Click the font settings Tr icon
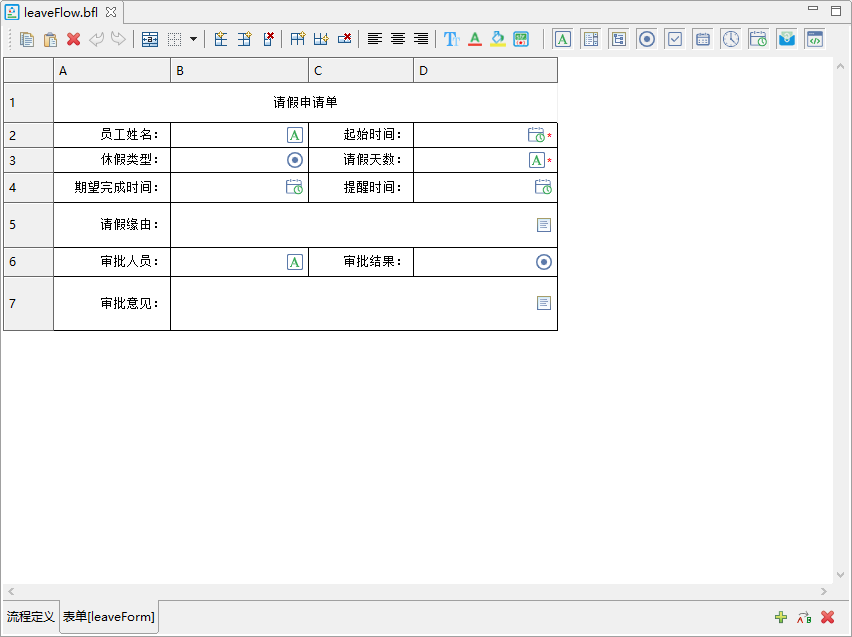 451,39
